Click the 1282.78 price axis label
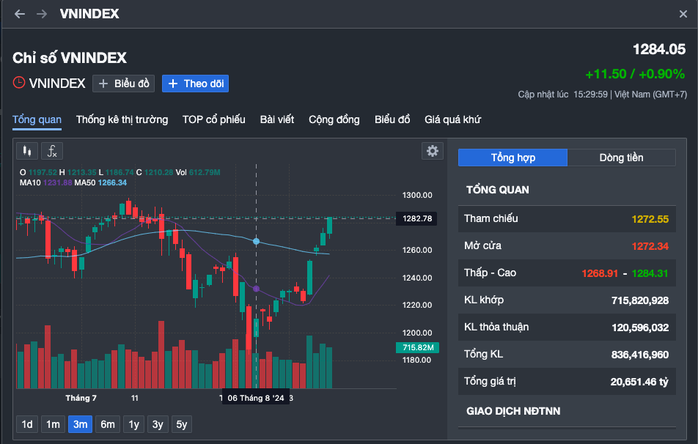 pyautogui.click(x=417, y=219)
